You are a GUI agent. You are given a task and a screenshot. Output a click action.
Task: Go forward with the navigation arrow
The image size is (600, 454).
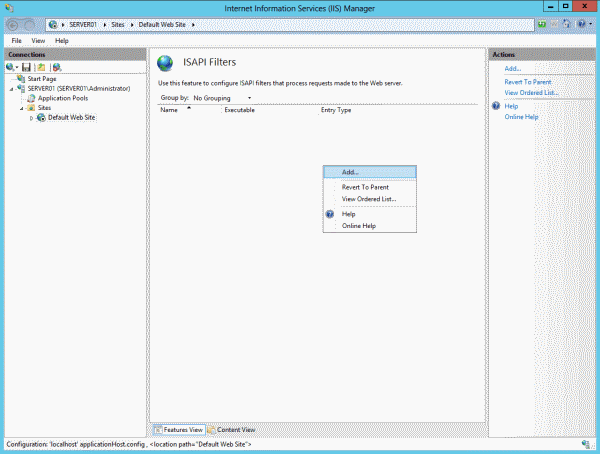click(29, 25)
